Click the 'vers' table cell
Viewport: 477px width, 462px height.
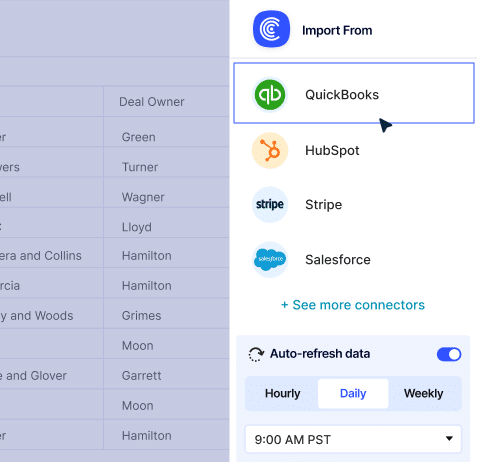click(52, 162)
